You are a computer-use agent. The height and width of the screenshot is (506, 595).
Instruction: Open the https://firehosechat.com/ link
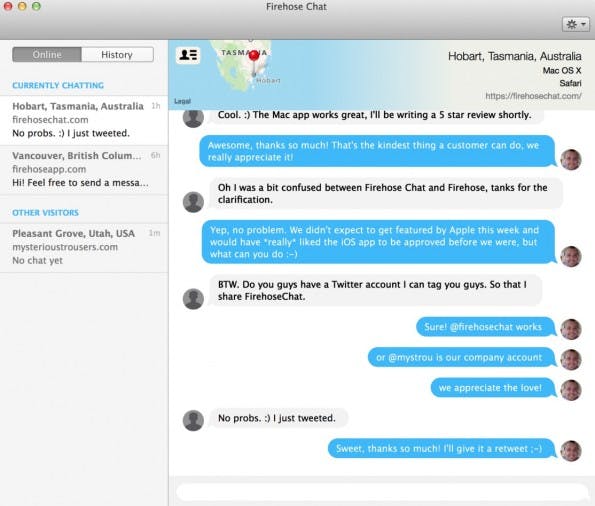pyautogui.click(x=533, y=96)
